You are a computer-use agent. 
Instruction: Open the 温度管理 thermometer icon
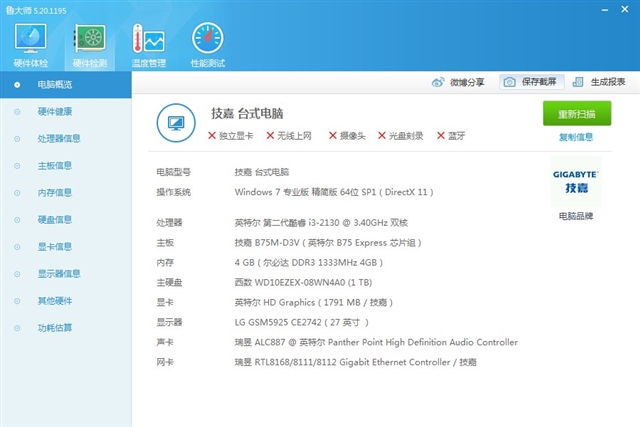(x=149, y=39)
